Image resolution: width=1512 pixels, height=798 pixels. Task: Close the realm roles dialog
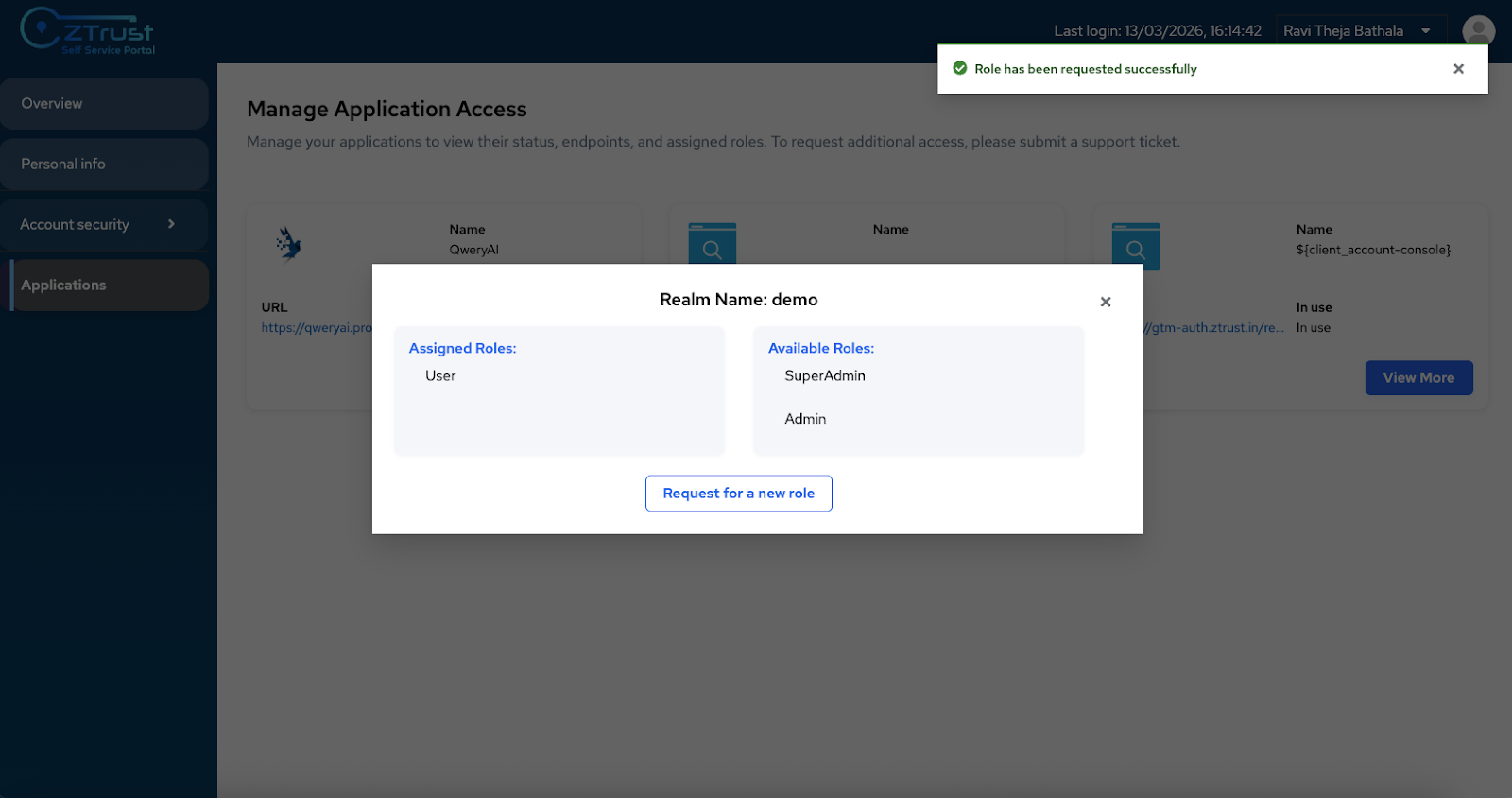[1105, 302]
